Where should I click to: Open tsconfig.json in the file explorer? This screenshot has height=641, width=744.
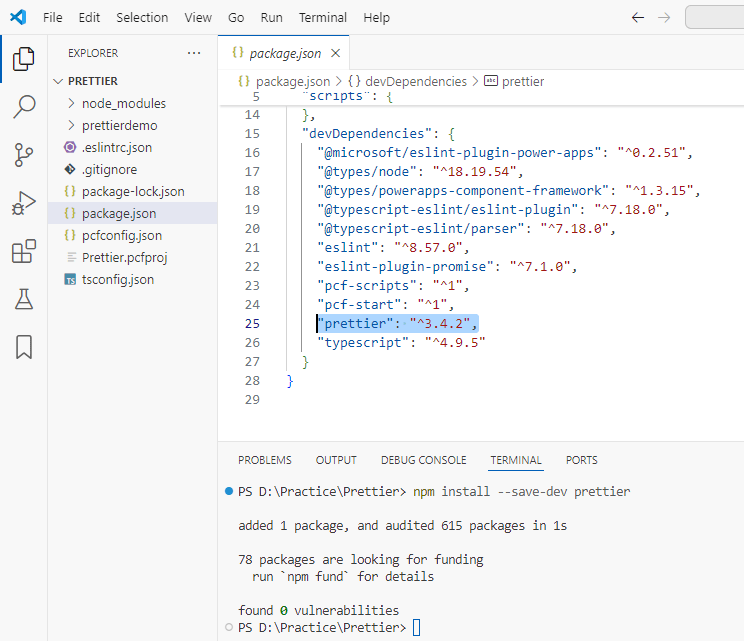pyautogui.click(x=118, y=279)
